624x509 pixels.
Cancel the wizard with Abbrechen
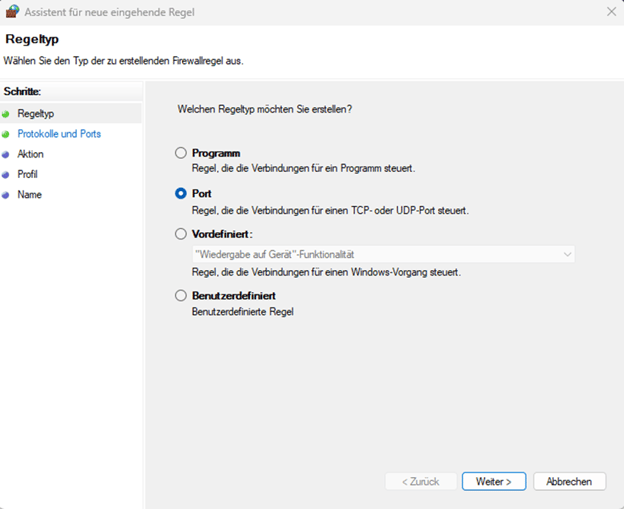[569, 481]
